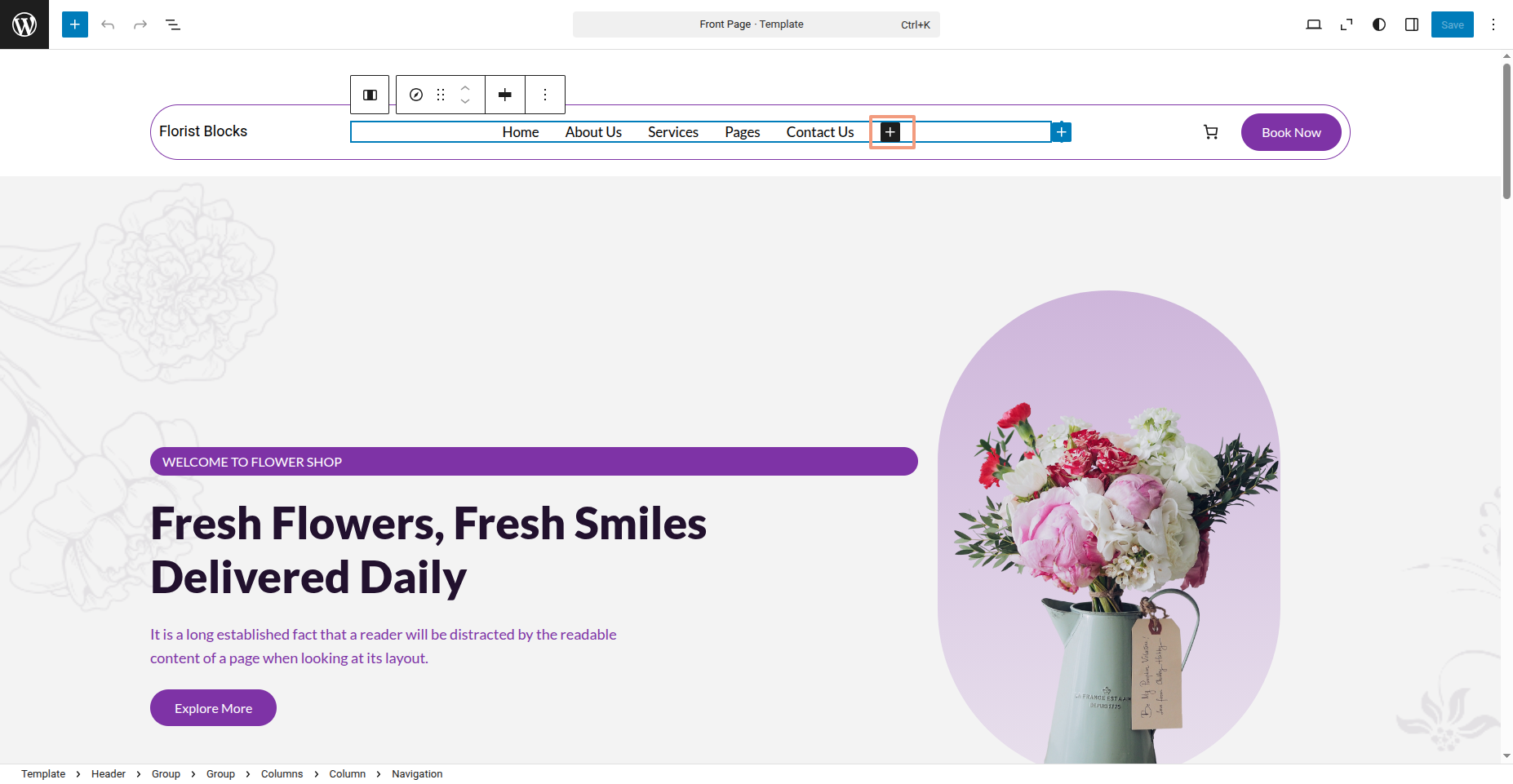Select parent Column block icon
This screenshot has width=1513, height=784.
tap(370, 95)
